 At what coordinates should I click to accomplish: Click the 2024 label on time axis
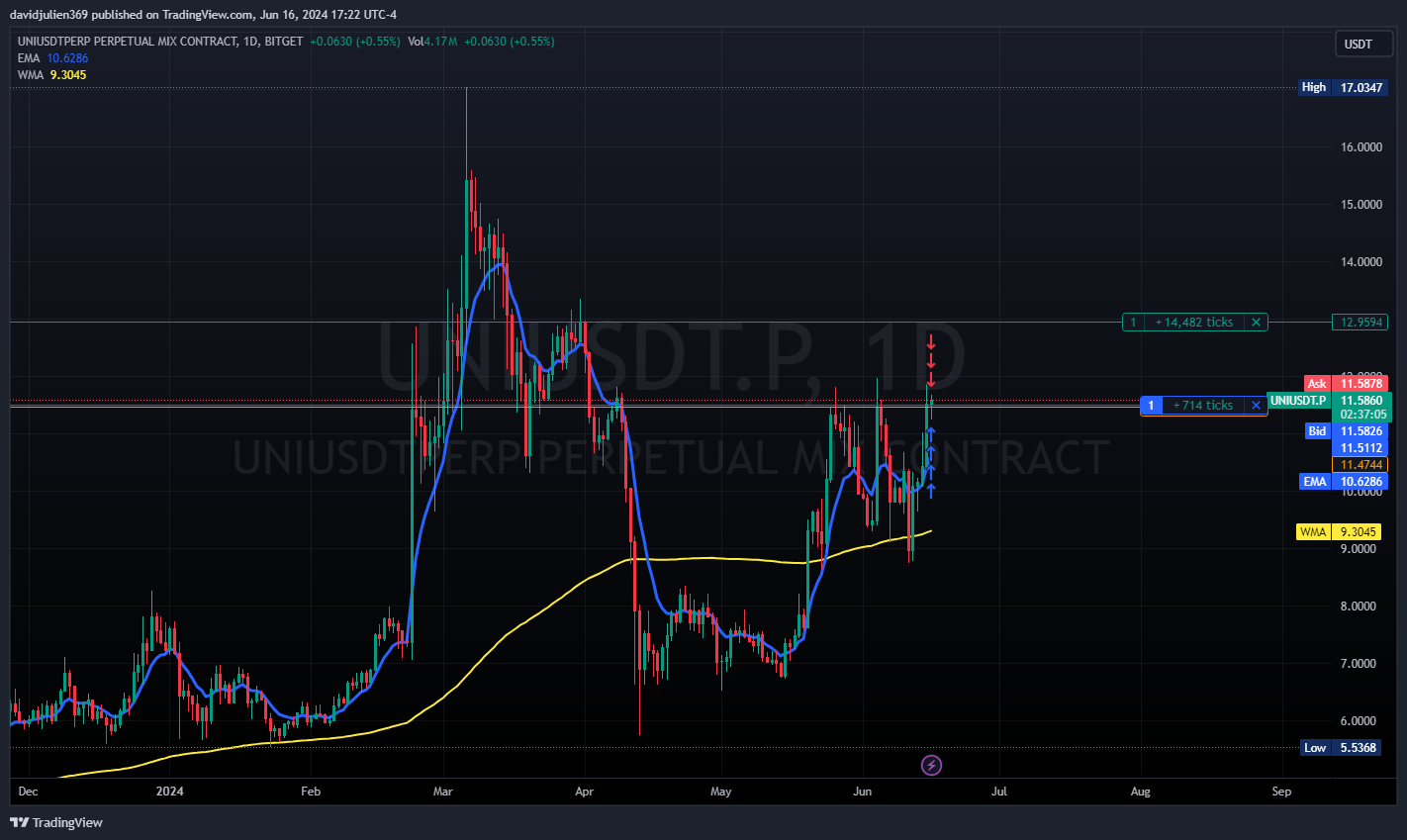click(x=170, y=791)
